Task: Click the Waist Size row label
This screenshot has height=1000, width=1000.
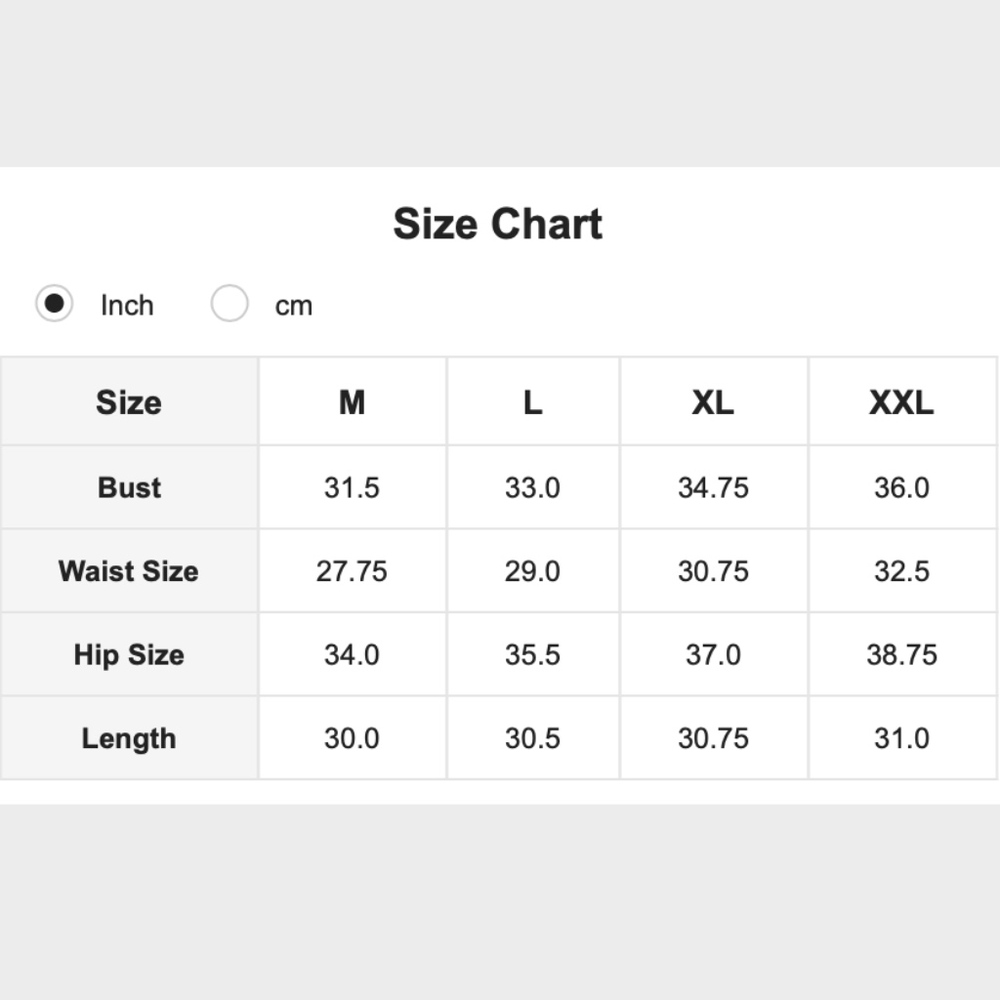Action: coord(129,571)
